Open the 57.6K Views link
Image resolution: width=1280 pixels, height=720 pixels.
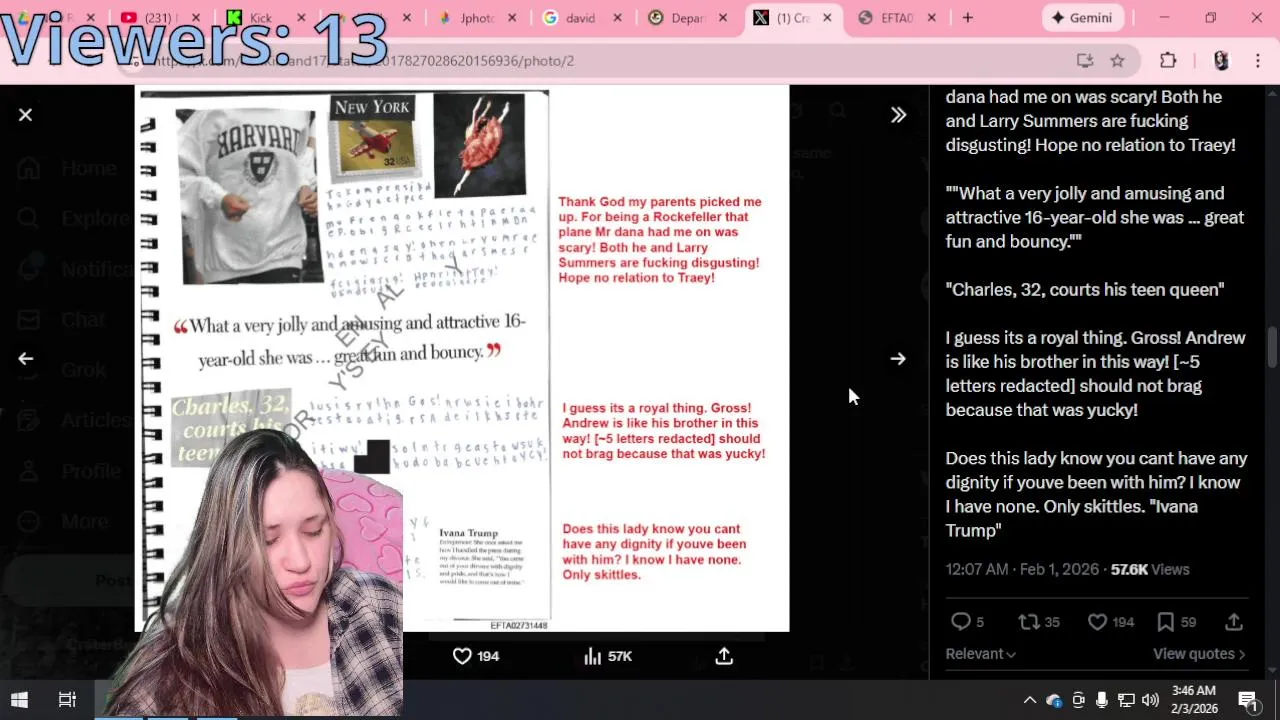pos(1150,569)
